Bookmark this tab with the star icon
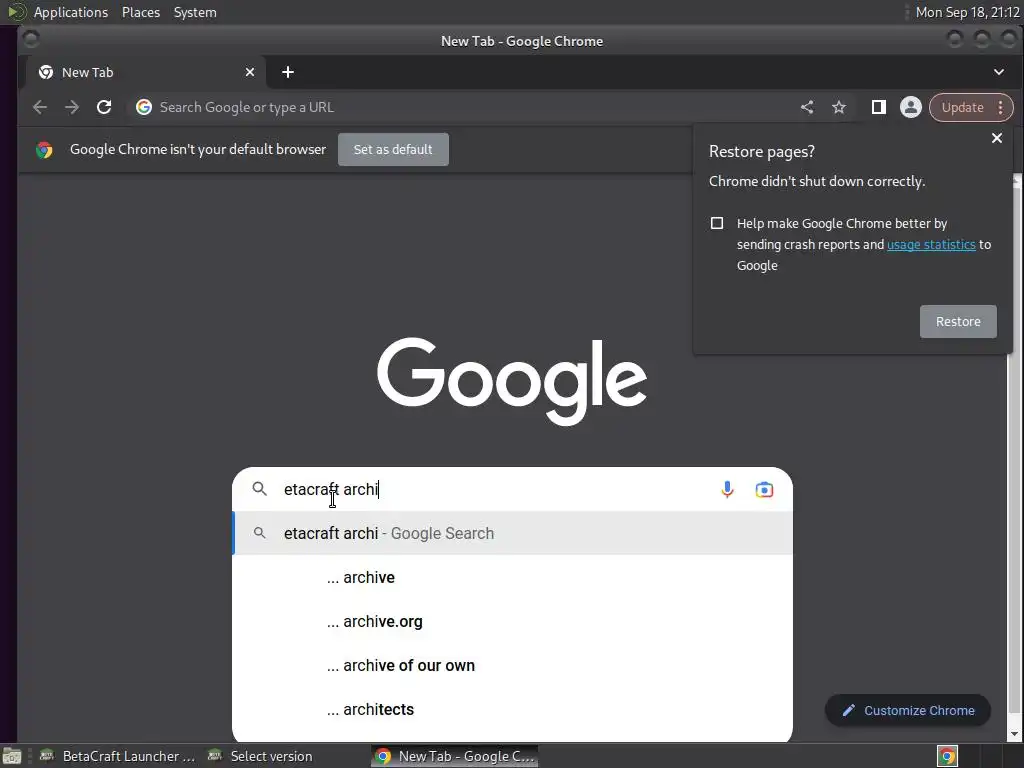 [x=839, y=107]
